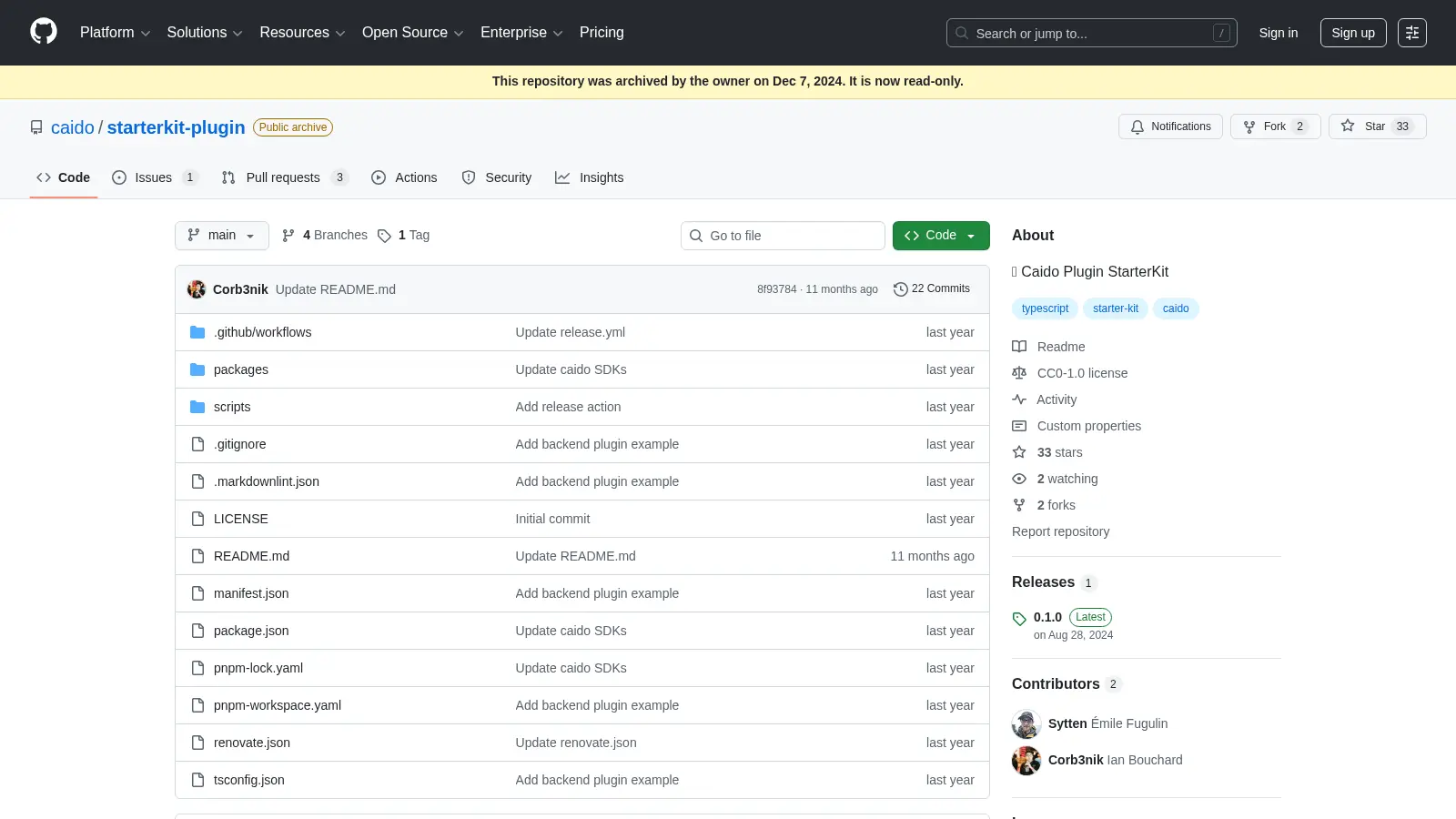Image resolution: width=1456 pixels, height=819 pixels.
Task: Click the file icon next to LICENSE
Action: pos(197,519)
